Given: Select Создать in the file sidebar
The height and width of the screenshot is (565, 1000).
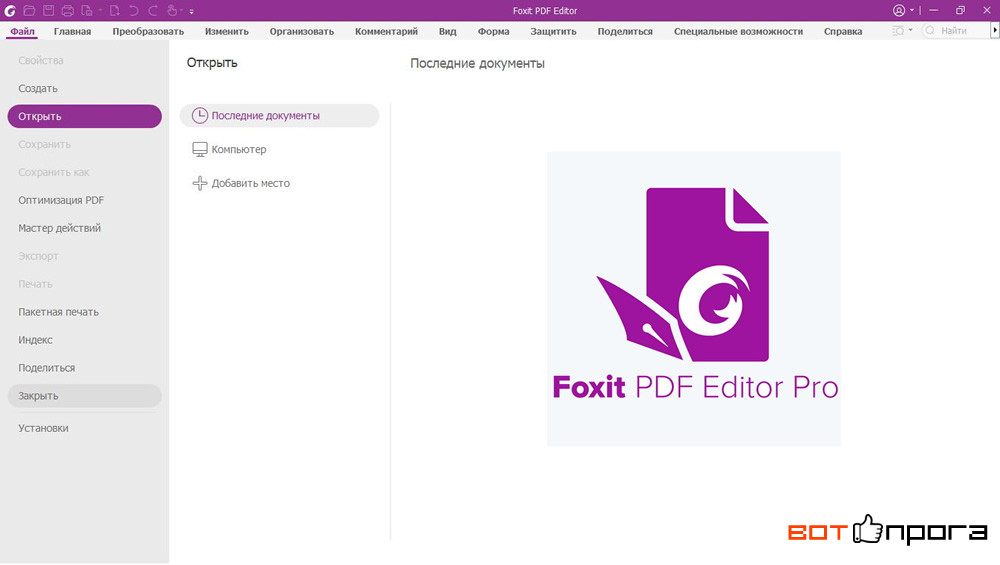Looking at the screenshot, I should coord(84,89).
